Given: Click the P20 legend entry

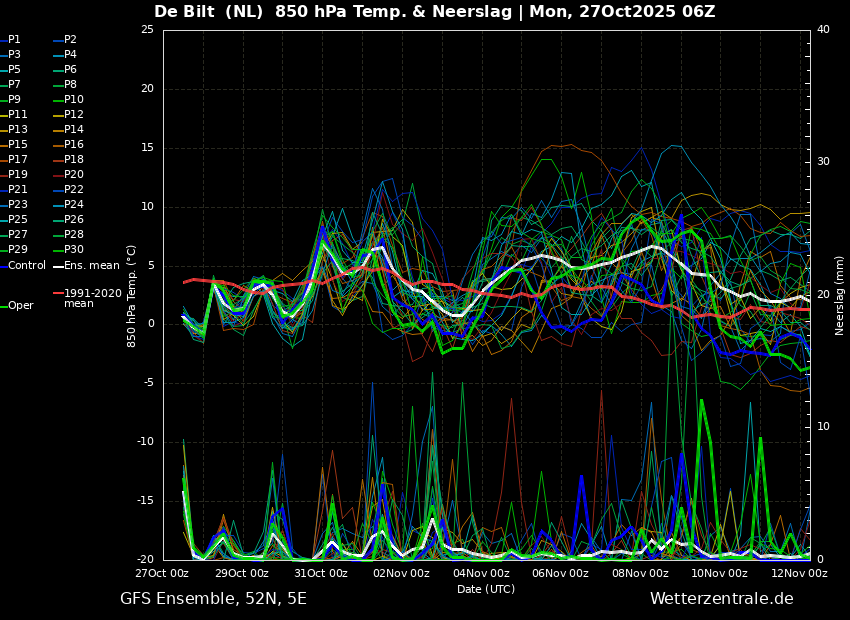Looking at the screenshot, I should pos(68,174).
